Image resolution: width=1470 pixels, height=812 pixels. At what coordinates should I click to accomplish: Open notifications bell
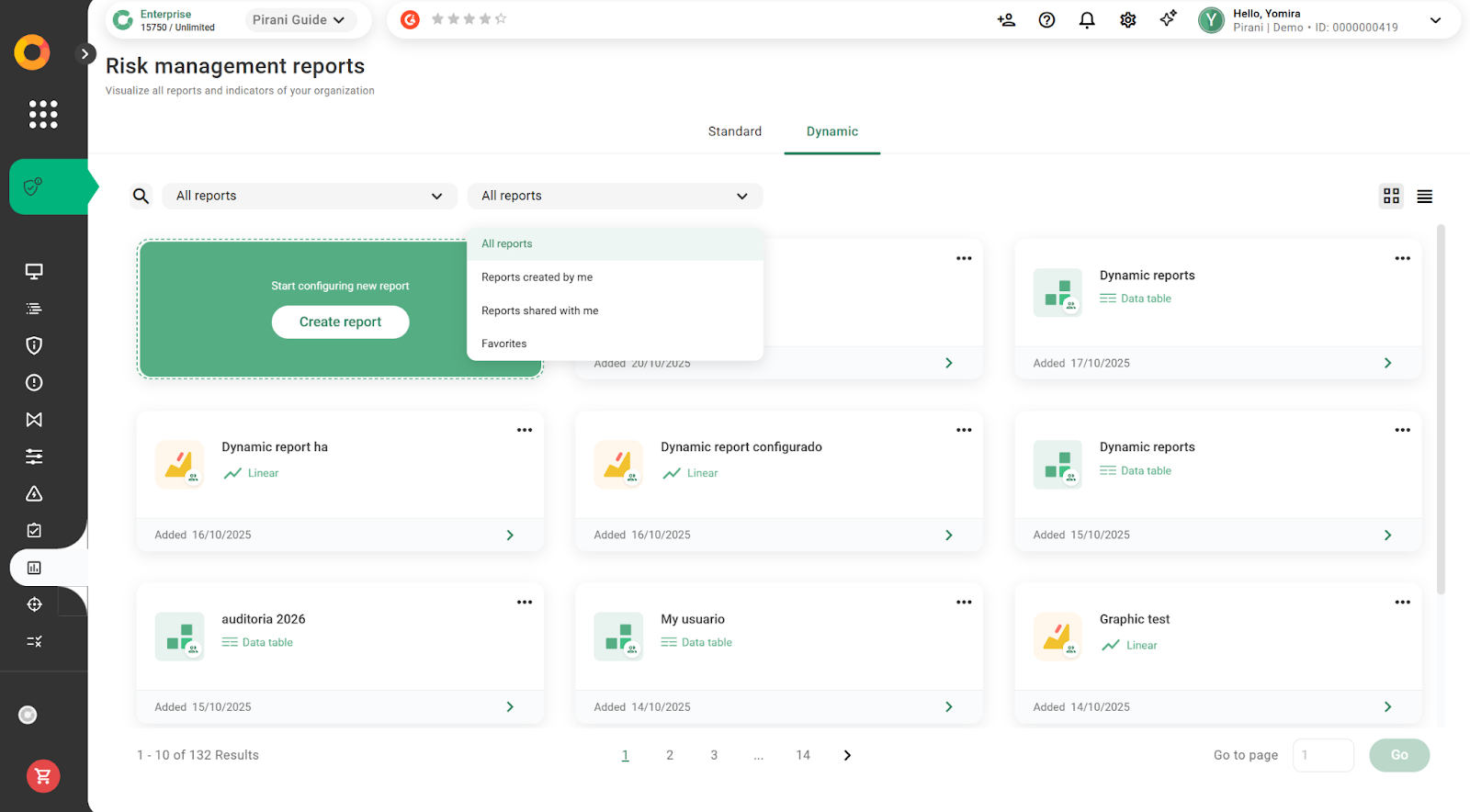[1087, 20]
